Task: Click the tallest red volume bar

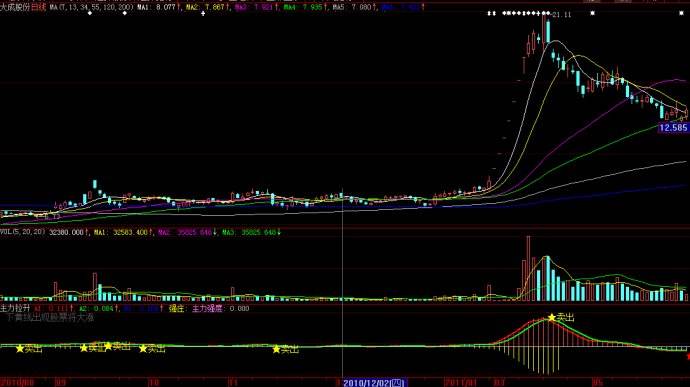Action: pos(529,269)
